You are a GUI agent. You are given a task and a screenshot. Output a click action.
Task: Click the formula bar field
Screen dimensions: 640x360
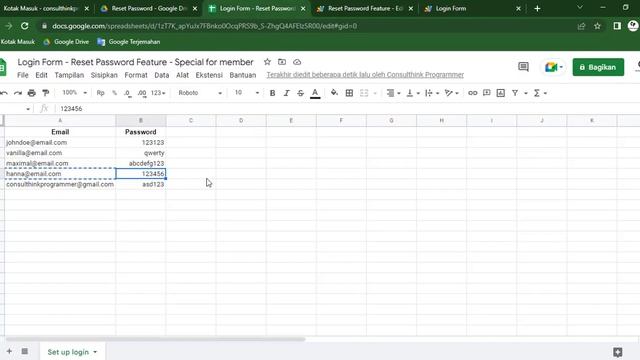[347, 109]
